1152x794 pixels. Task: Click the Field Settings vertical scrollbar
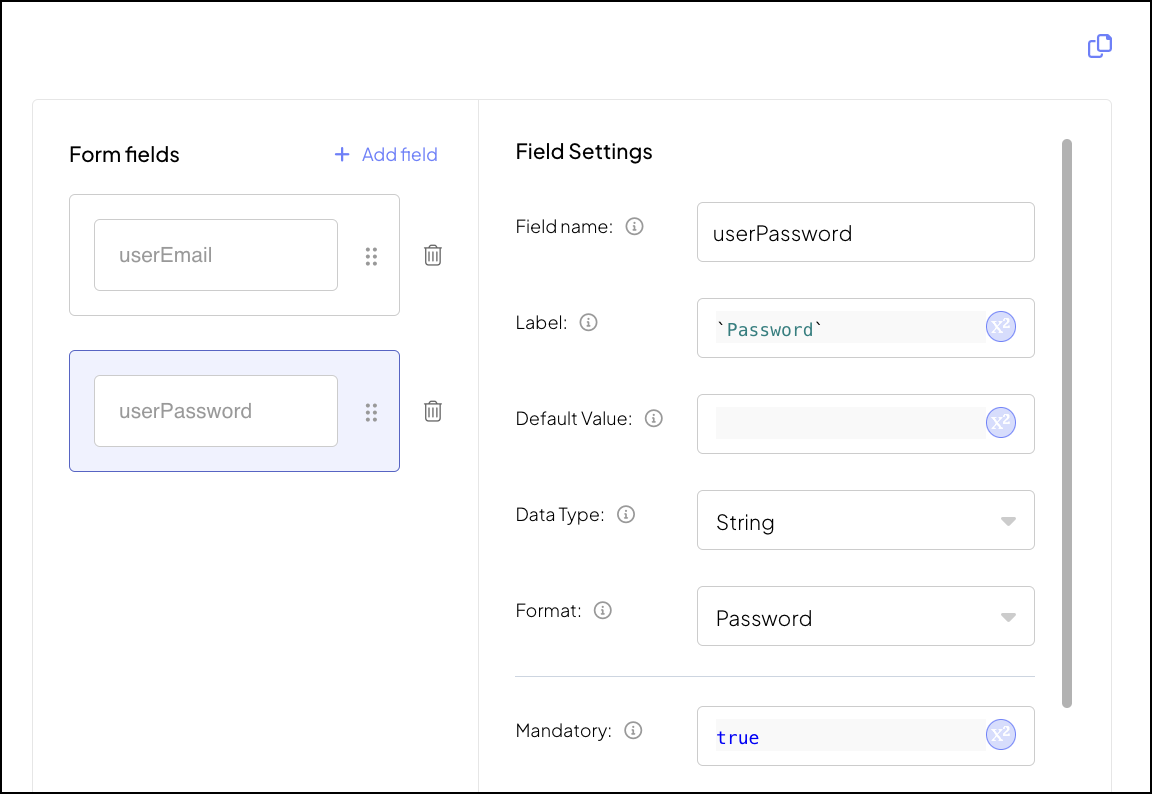1067,420
